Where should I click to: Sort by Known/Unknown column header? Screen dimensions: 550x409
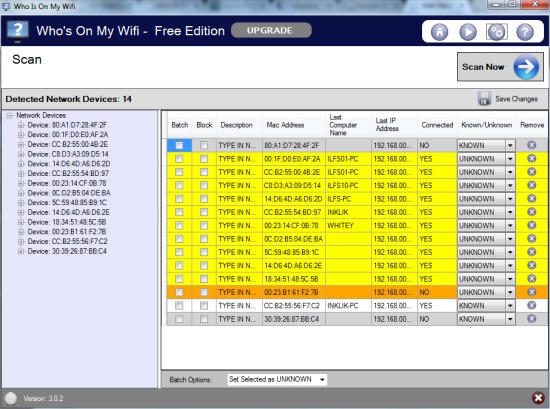486,125
